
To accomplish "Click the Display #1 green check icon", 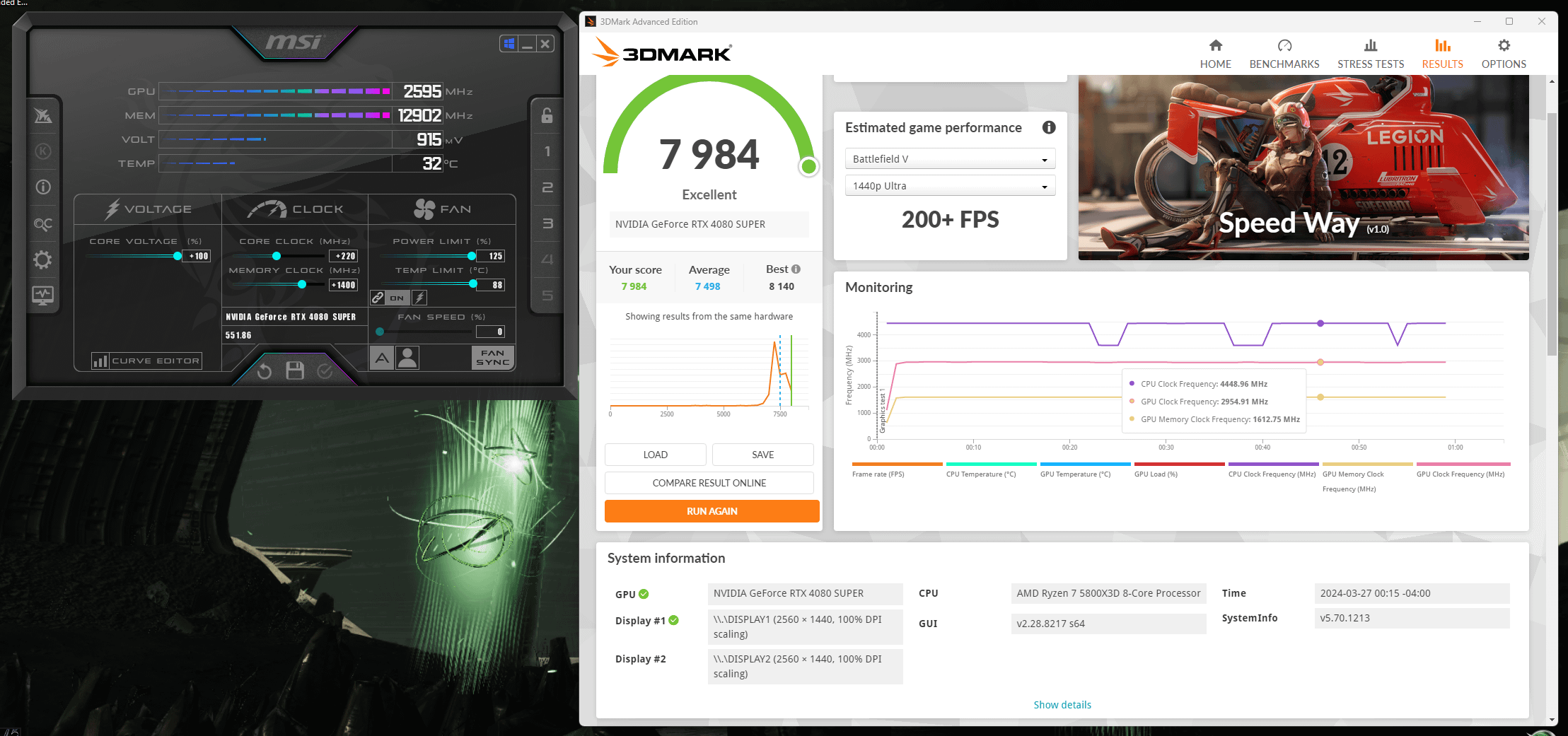I will pyautogui.click(x=674, y=620).
